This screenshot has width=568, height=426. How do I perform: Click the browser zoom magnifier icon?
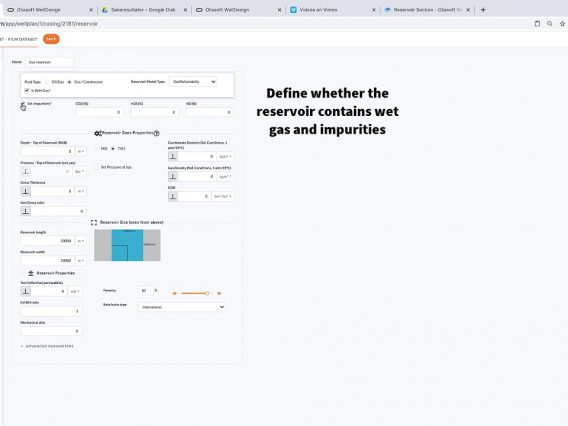click(x=550, y=24)
